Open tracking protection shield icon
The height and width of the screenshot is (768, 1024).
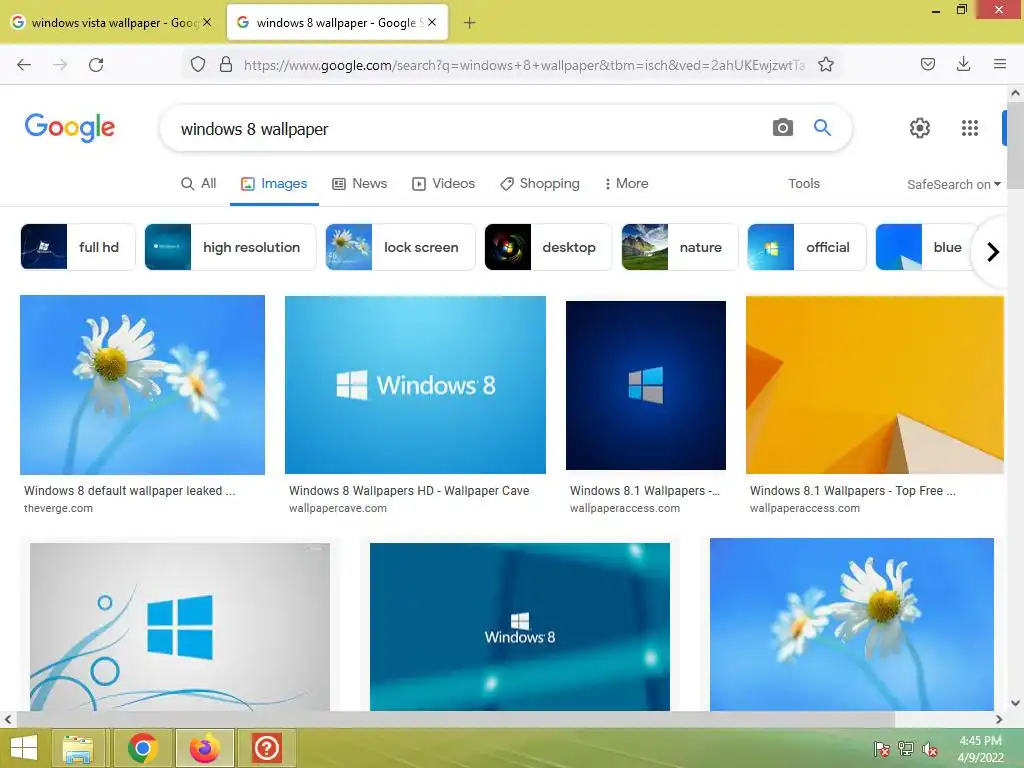click(x=198, y=65)
